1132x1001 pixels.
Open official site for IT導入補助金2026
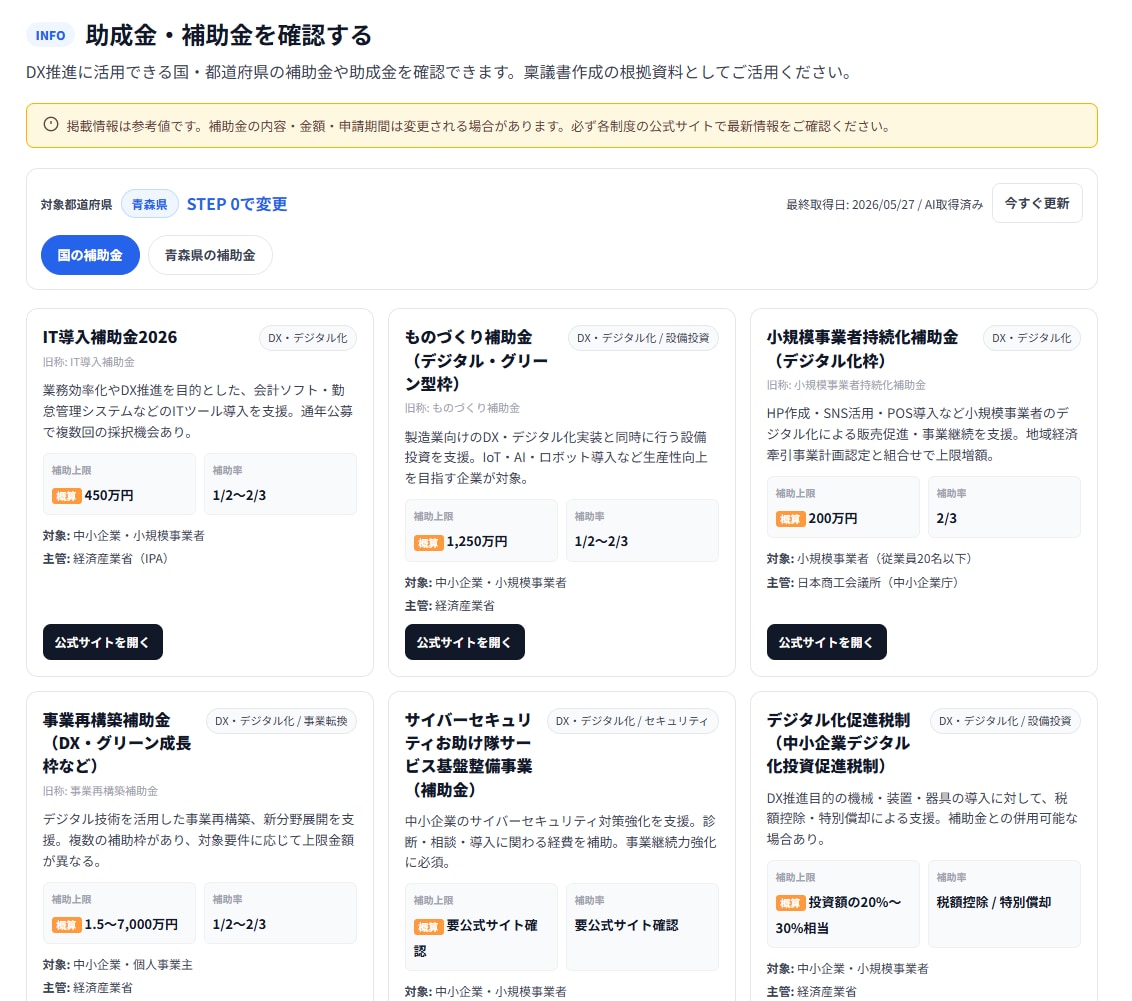[x=103, y=642]
